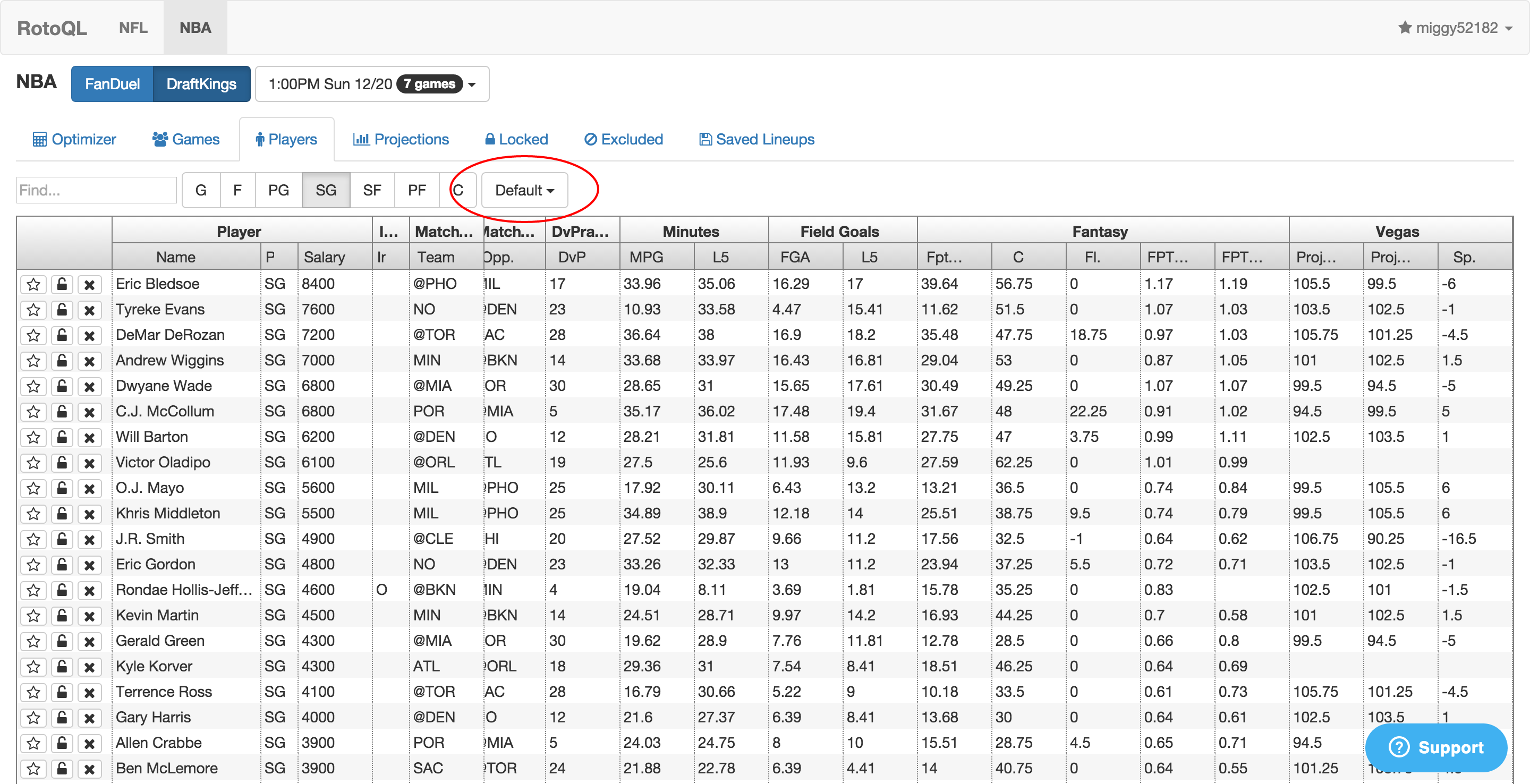This screenshot has height=784, width=1530.
Task: Select the Terrence Ross name cell
Action: (x=186, y=692)
